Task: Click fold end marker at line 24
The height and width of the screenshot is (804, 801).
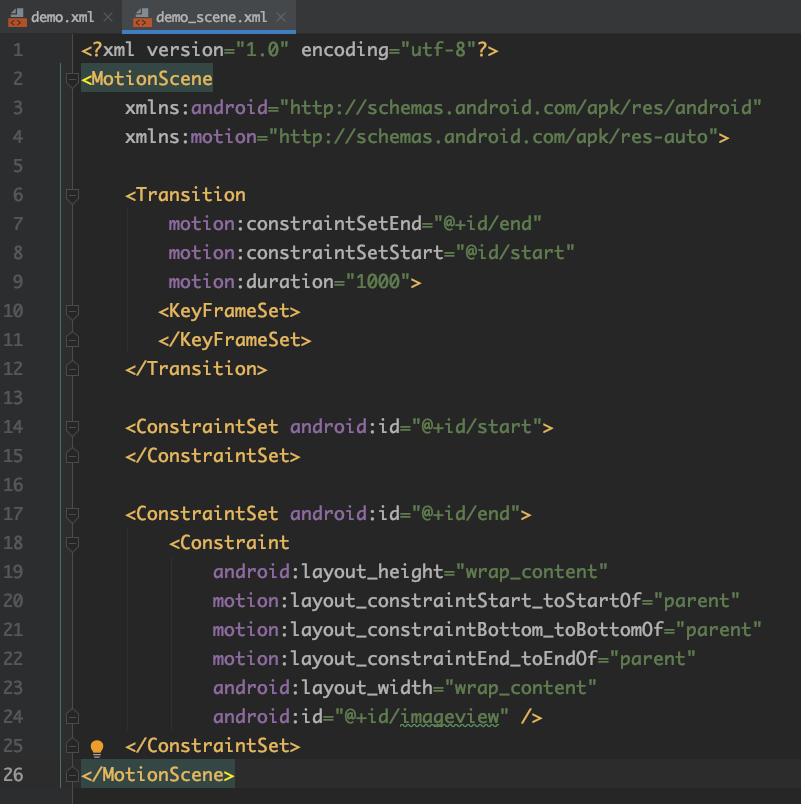Action: point(72,716)
